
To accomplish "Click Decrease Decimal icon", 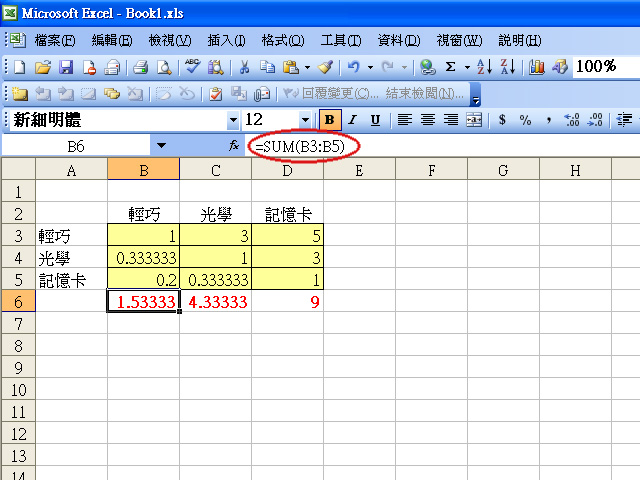I will (x=595, y=120).
